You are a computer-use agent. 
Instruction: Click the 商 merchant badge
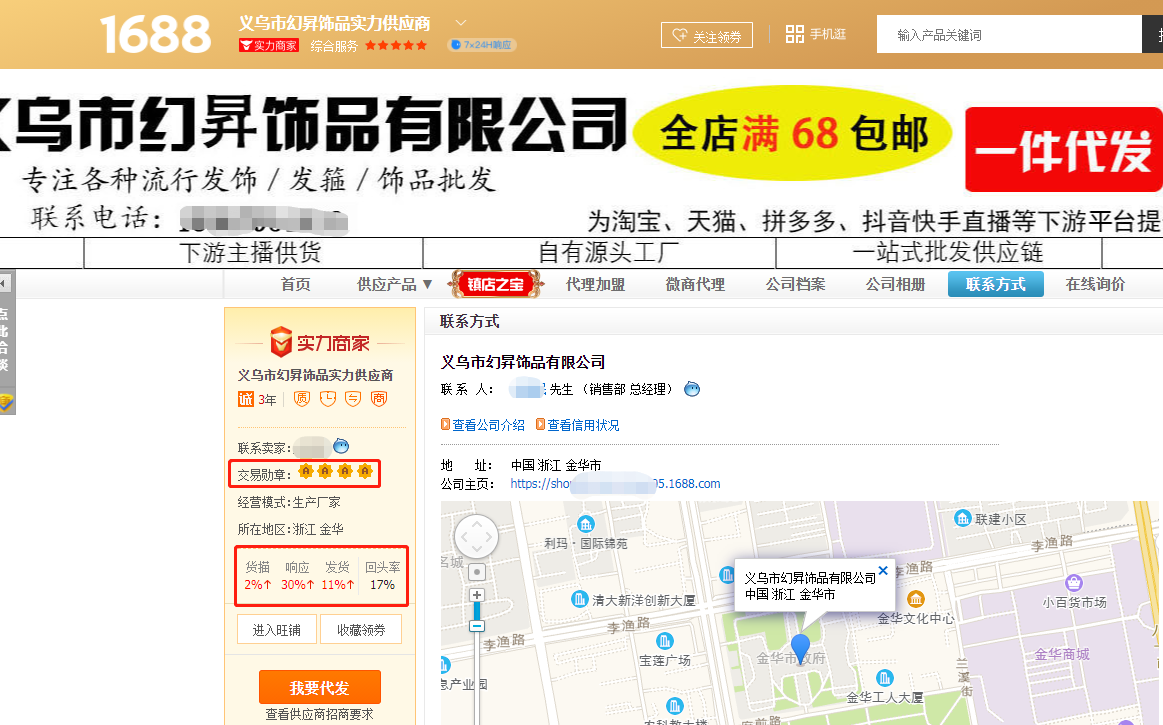click(x=379, y=399)
